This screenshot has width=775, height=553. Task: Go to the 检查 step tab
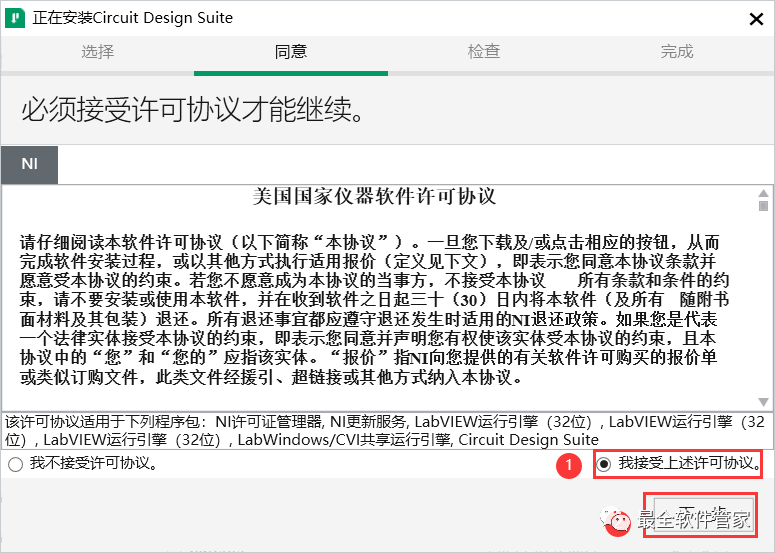(x=484, y=51)
